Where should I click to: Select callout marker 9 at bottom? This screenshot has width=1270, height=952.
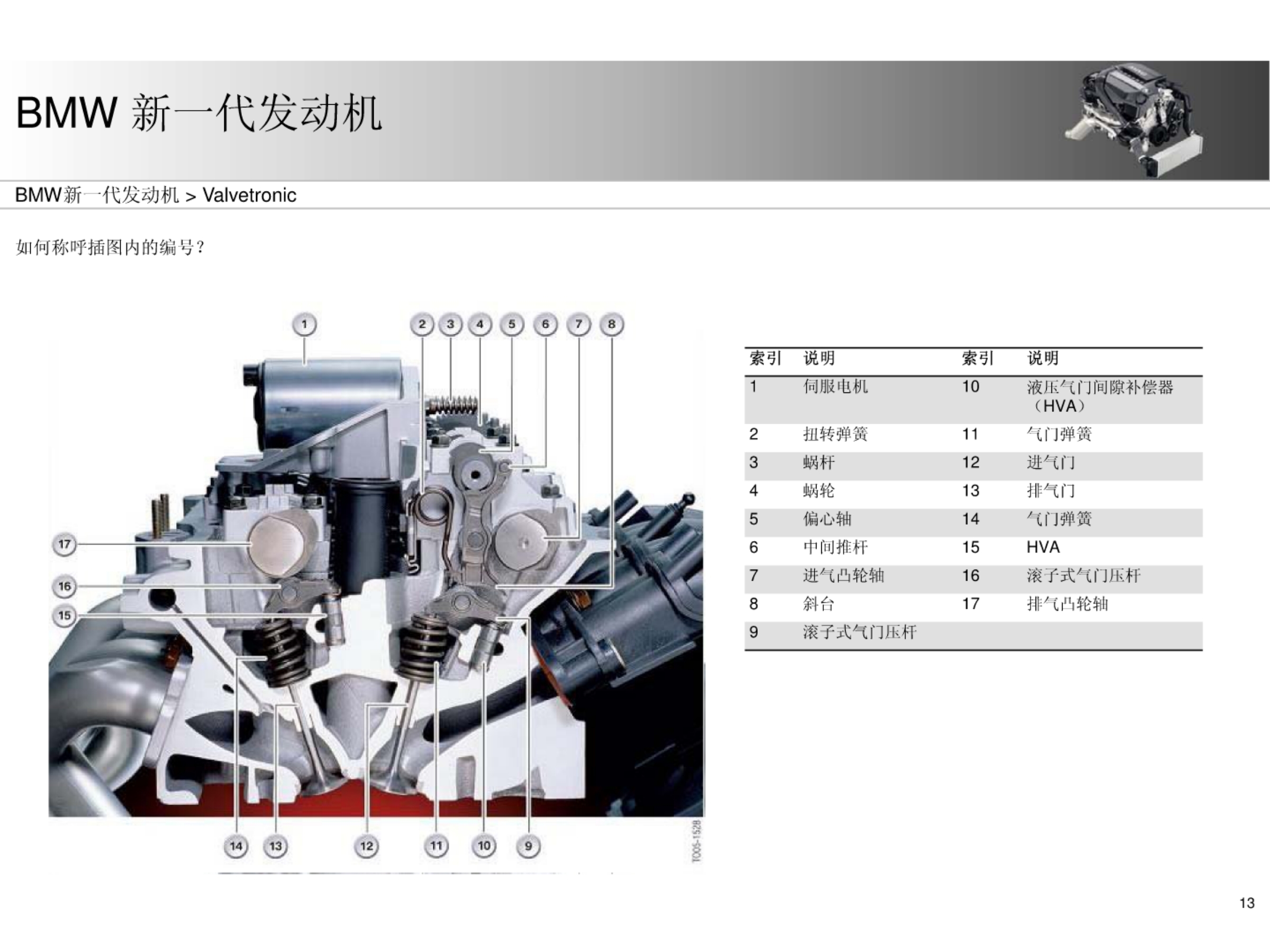click(x=528, y=846)
